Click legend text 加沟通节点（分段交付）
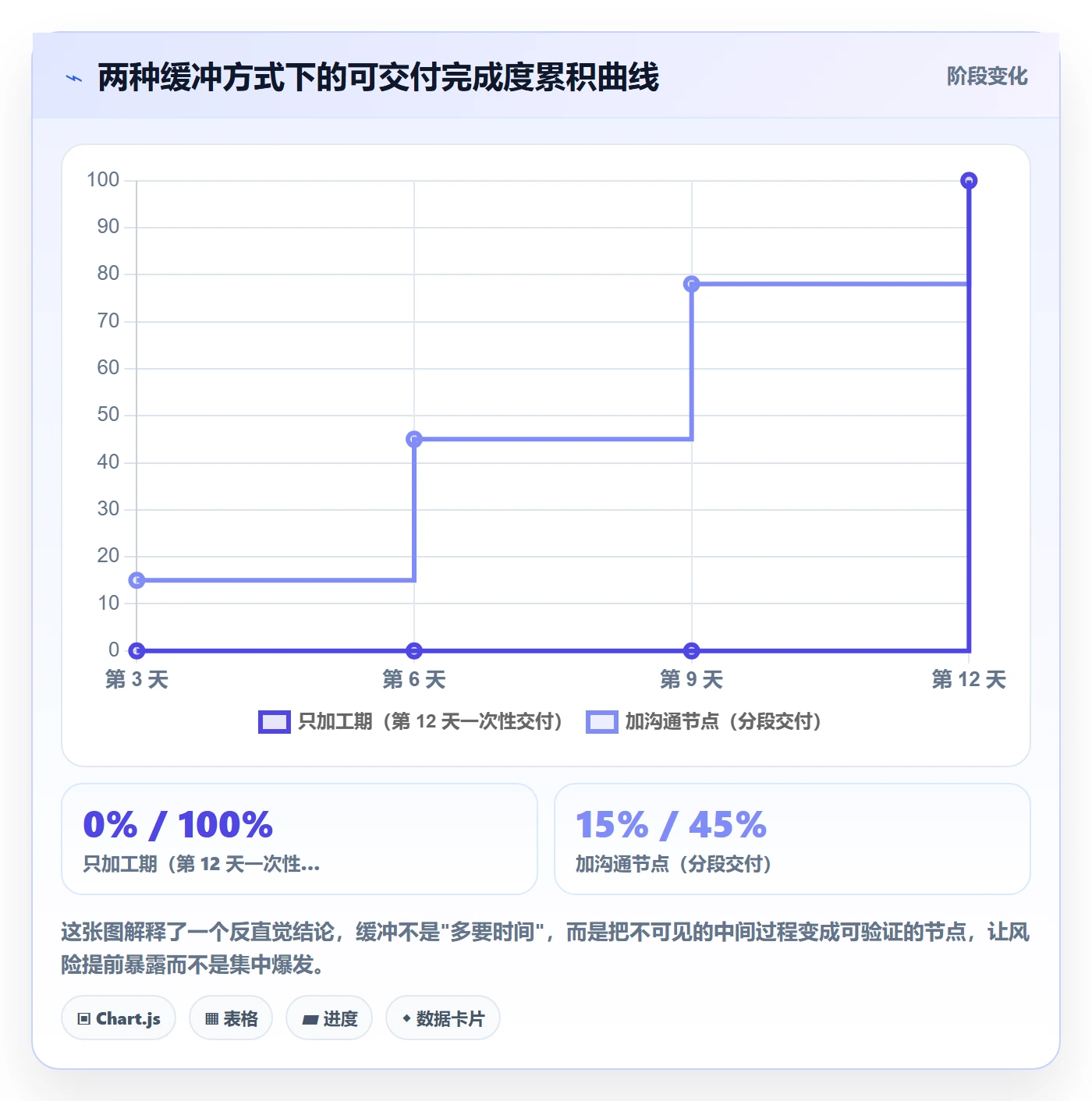The height and width of the screenshot is (1101, 1092). tap(724, 721)
